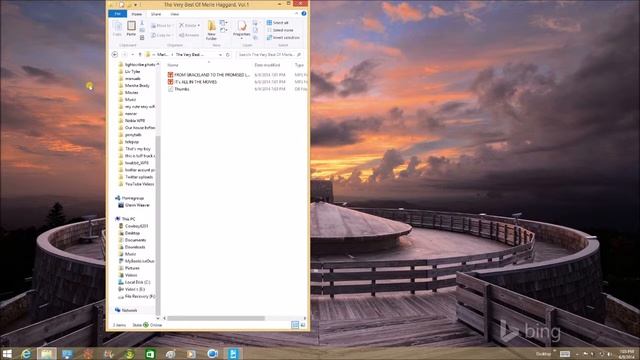
Task: Click the Paste icon in the ribbon
Action: 131,29
